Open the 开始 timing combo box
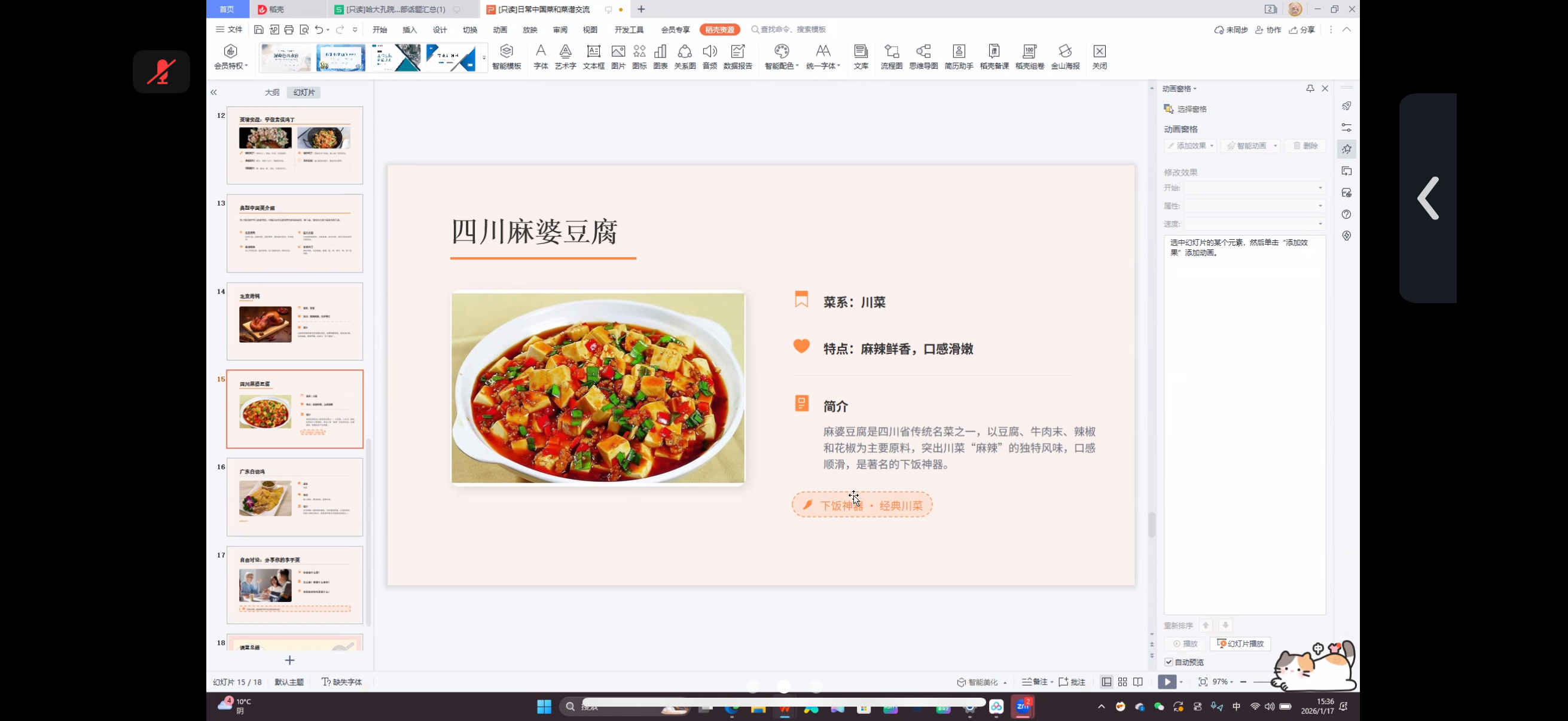The width and height of the screenshot is (1568, 721). (x=1255, y=188)
